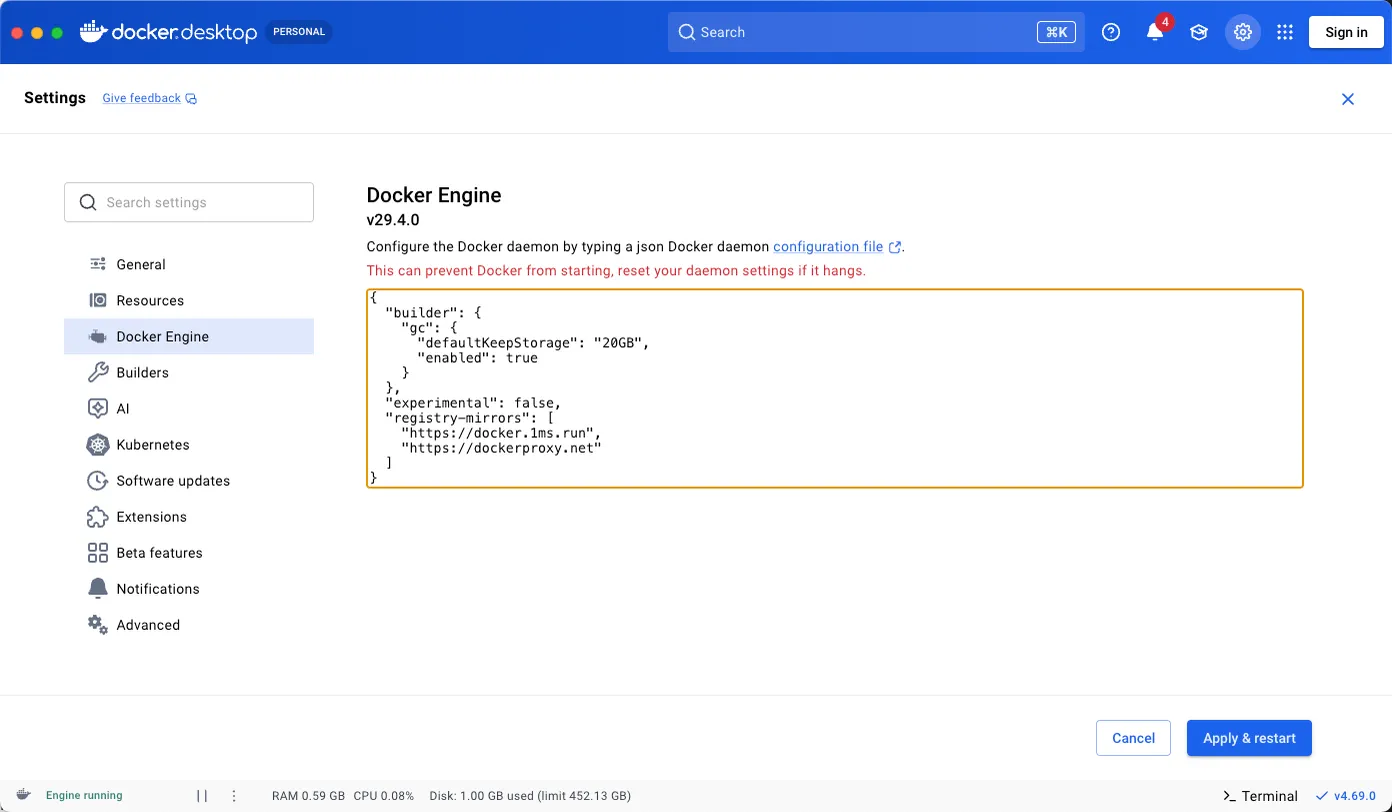
Task: Click inside the daemon JSON editor
Action: pos(835,388)
